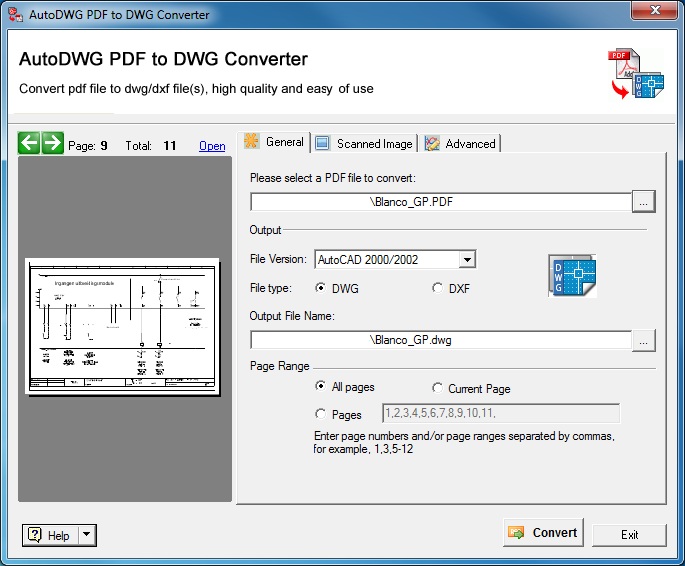The height and width of the screenshot is (566, 685).
Task: Browse for a PDF file to convert
Action: tap(643, 201)
